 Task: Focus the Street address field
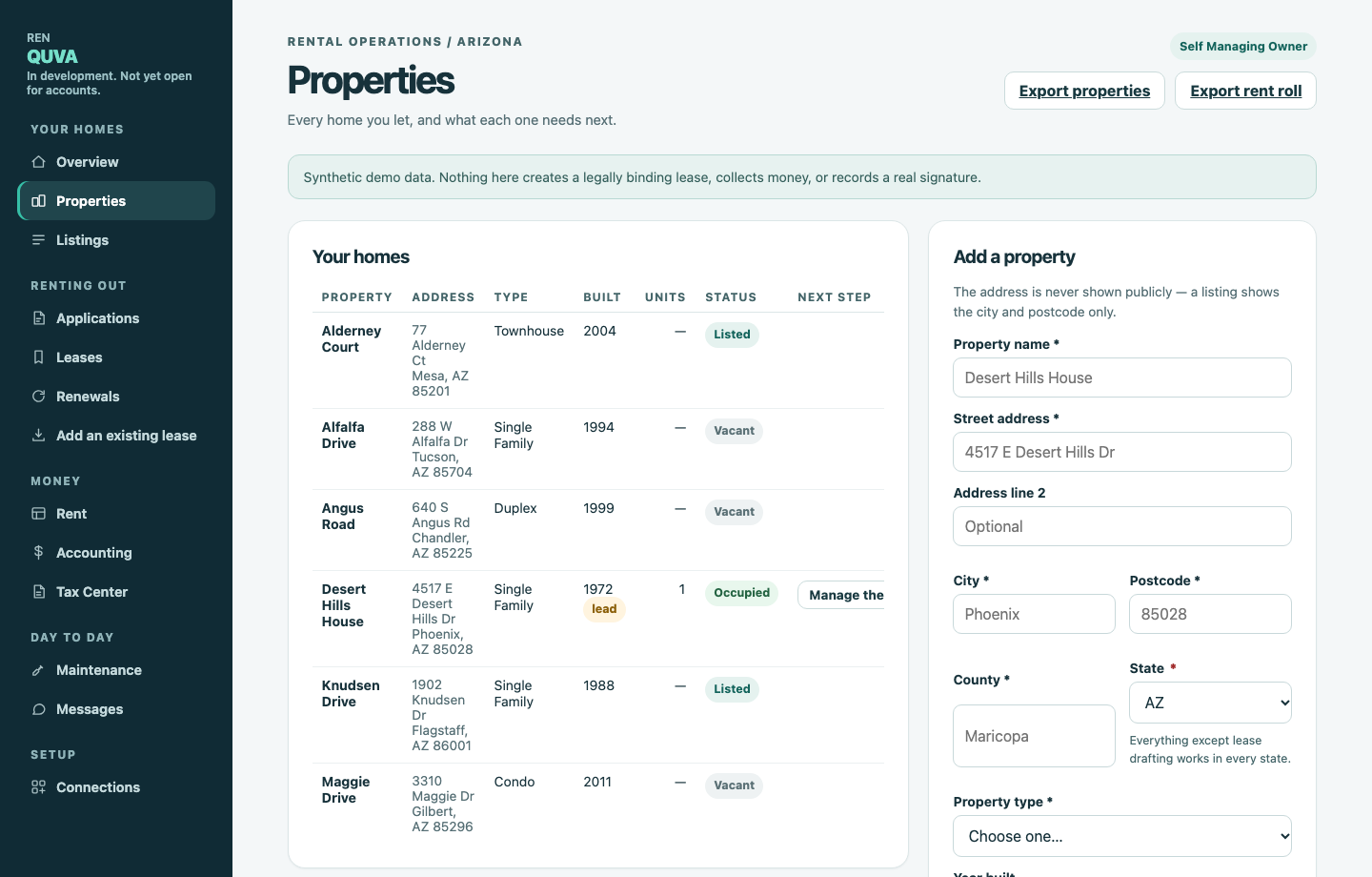pyautogui.click(x=1122, y=452)
